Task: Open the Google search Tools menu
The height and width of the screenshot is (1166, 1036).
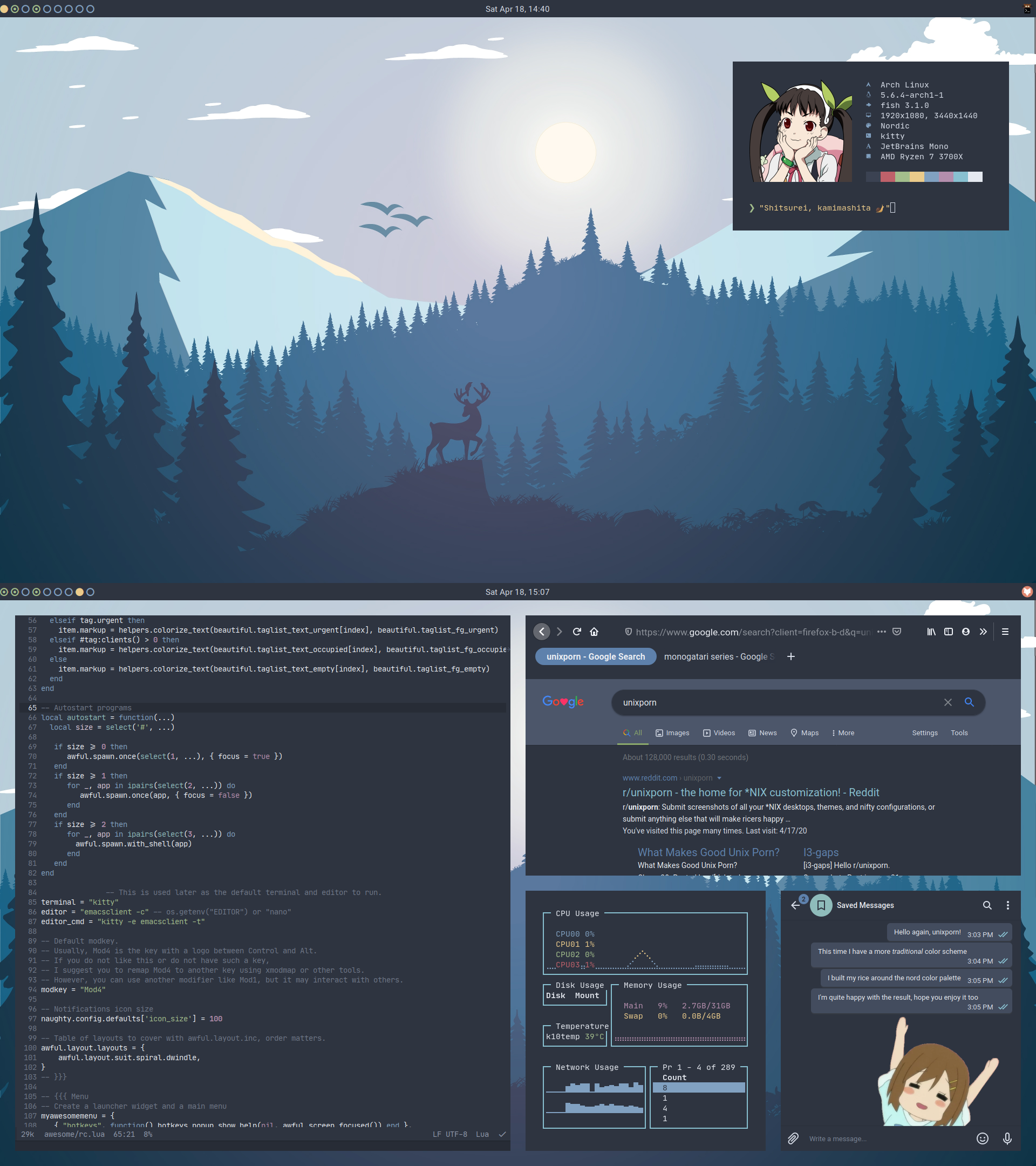Action: [x=959, y=733]
